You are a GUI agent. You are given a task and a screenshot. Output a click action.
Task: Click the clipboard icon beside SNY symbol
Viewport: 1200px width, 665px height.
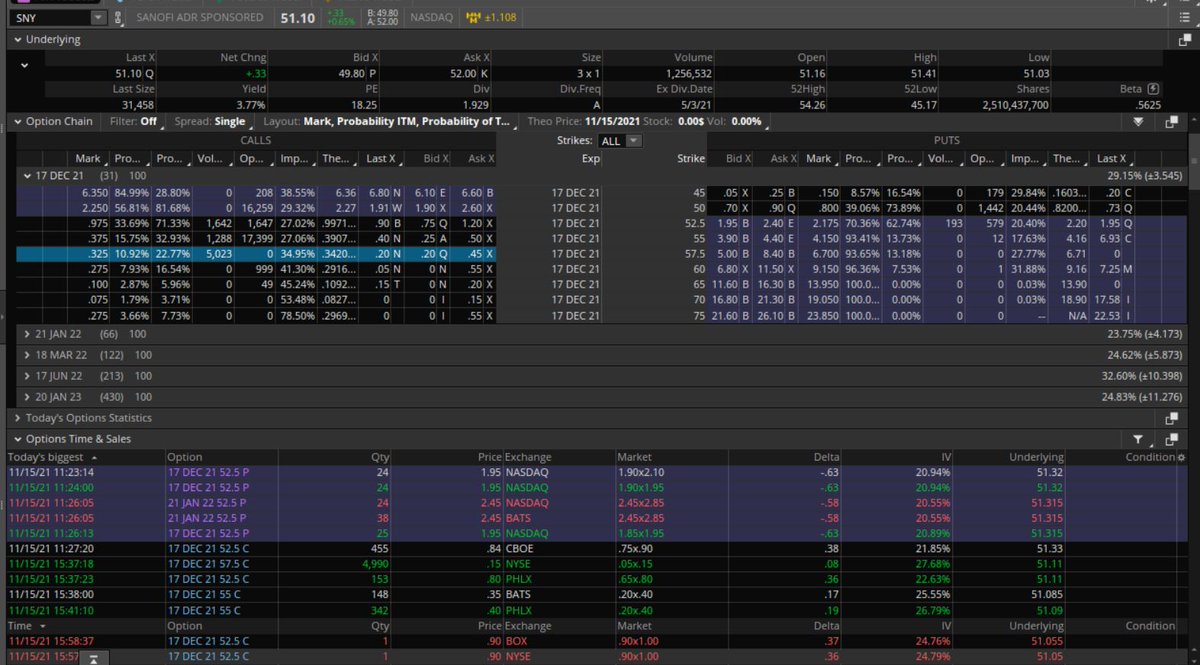[x=117, y=18]
